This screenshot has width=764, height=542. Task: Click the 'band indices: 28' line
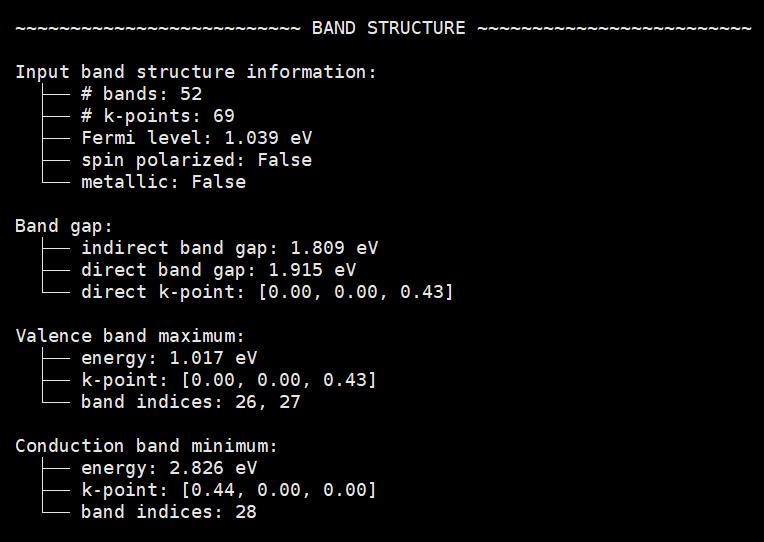[169, 512]
